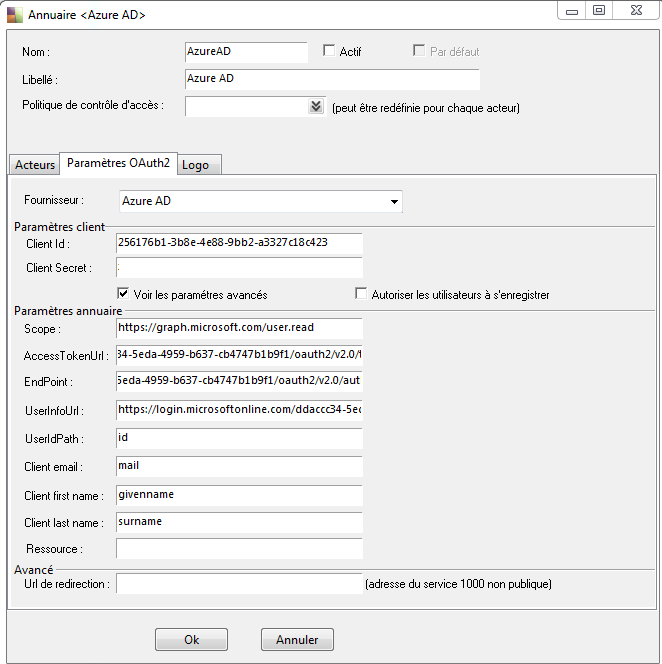Select the Paramètres OAuth2 tab
Image resolution: width=662 pixels, height=664 pixels.
click(x=119, y=163)
